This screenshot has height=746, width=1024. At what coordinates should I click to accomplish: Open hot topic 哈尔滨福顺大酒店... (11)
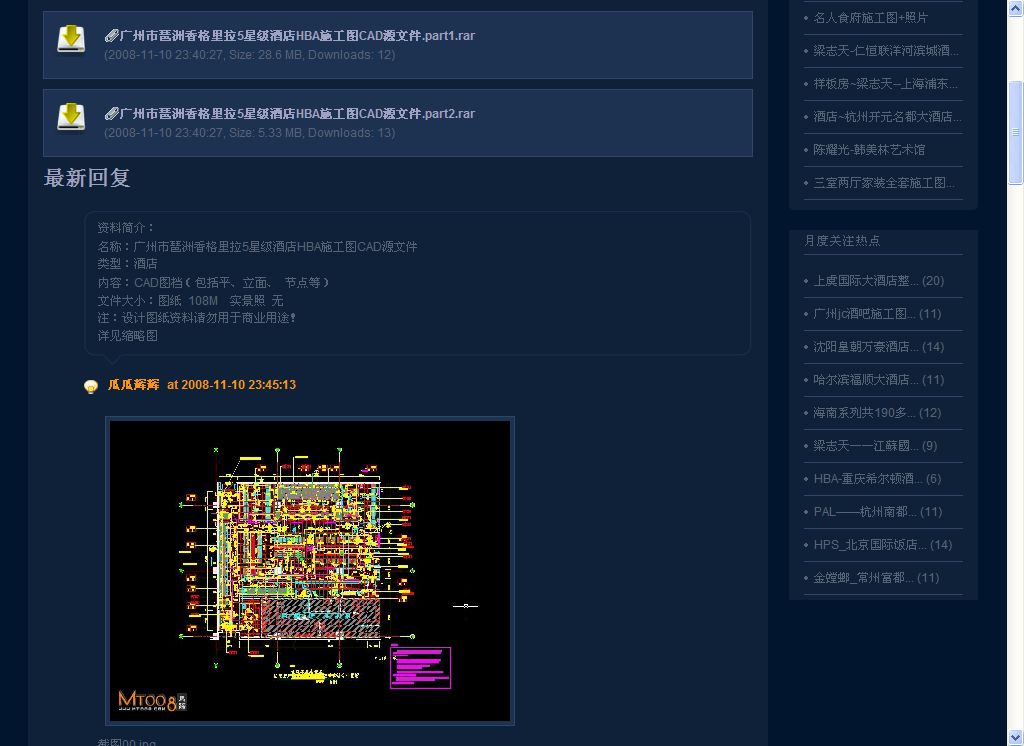coord(878,380)
